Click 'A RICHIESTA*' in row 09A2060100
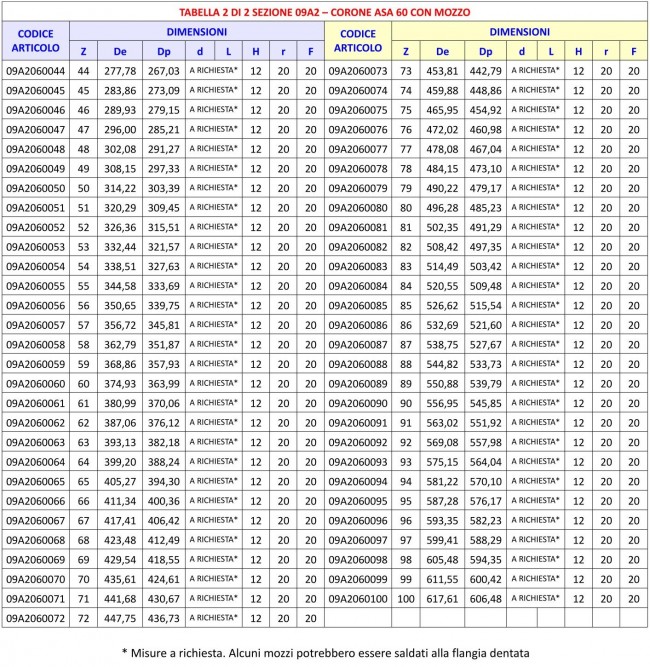Image resolution: width=650 pixels, height=667 pixels. [x=536, y=599]
